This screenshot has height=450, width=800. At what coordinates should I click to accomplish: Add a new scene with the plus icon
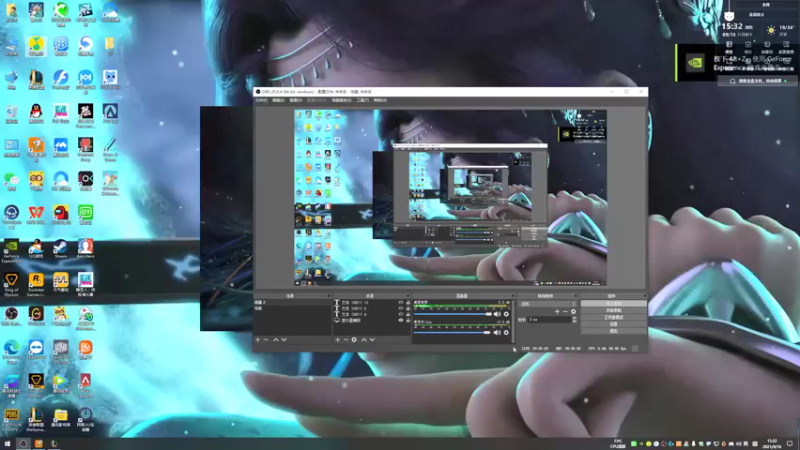coord(258,340)
